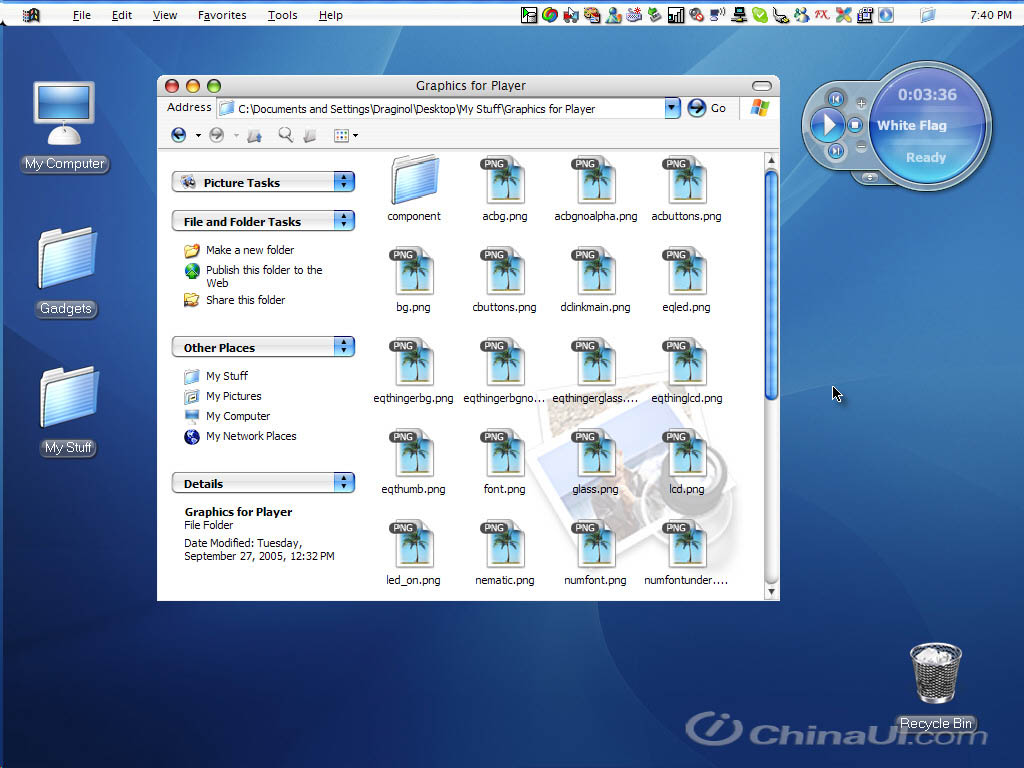This screenshot has height=768, width=1024.
Task: Click the Go button next to address
Action: pyautogui.click(x=707, y=108)
